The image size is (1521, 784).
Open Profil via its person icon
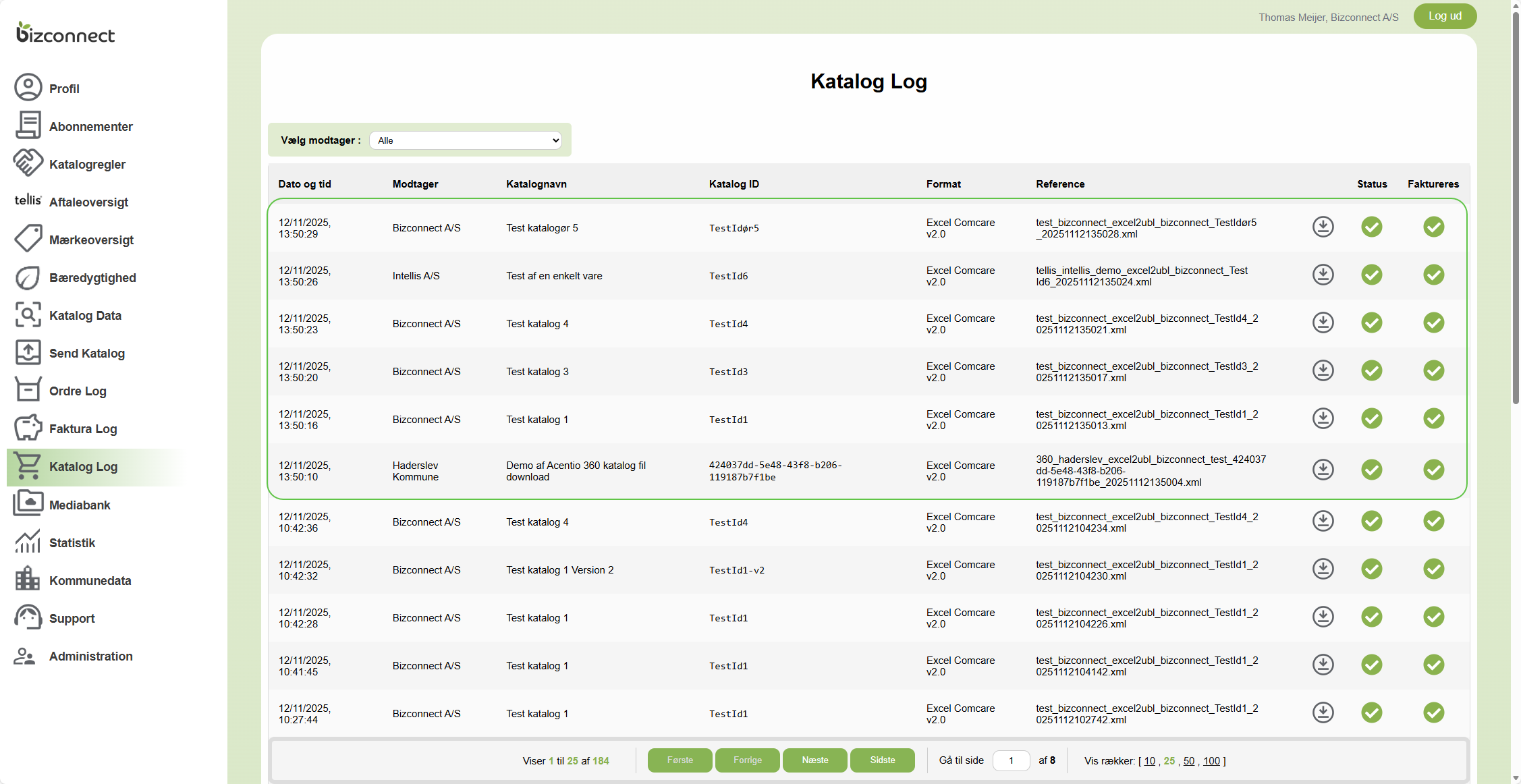(x=28, y=88)
